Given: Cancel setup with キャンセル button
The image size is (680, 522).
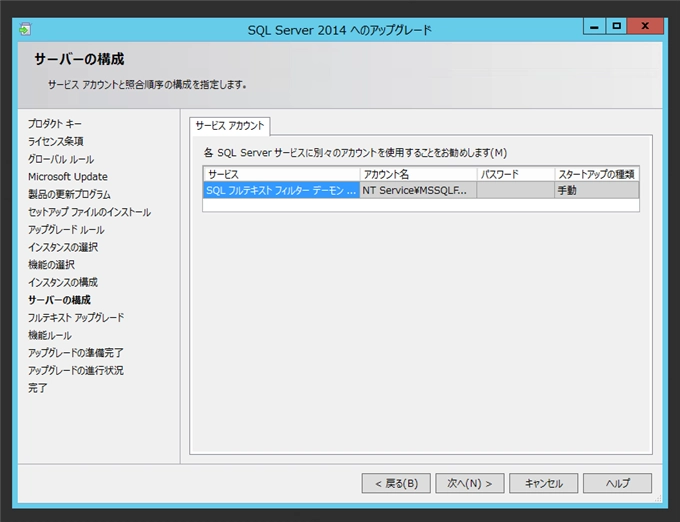Looking at the screenshot, I should [x=543, y=483].
